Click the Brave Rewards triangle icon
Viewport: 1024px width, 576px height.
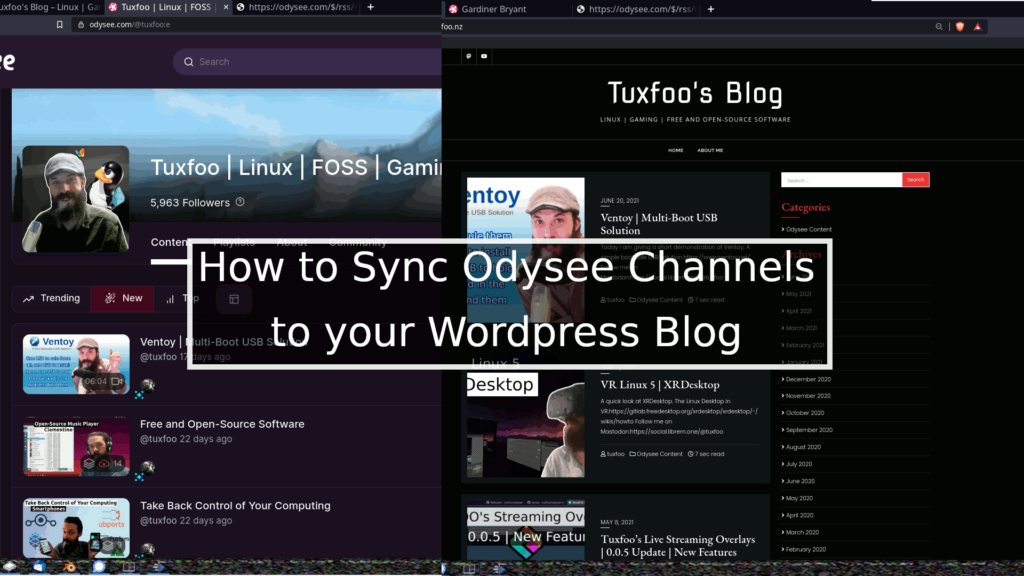pos(978,27)
